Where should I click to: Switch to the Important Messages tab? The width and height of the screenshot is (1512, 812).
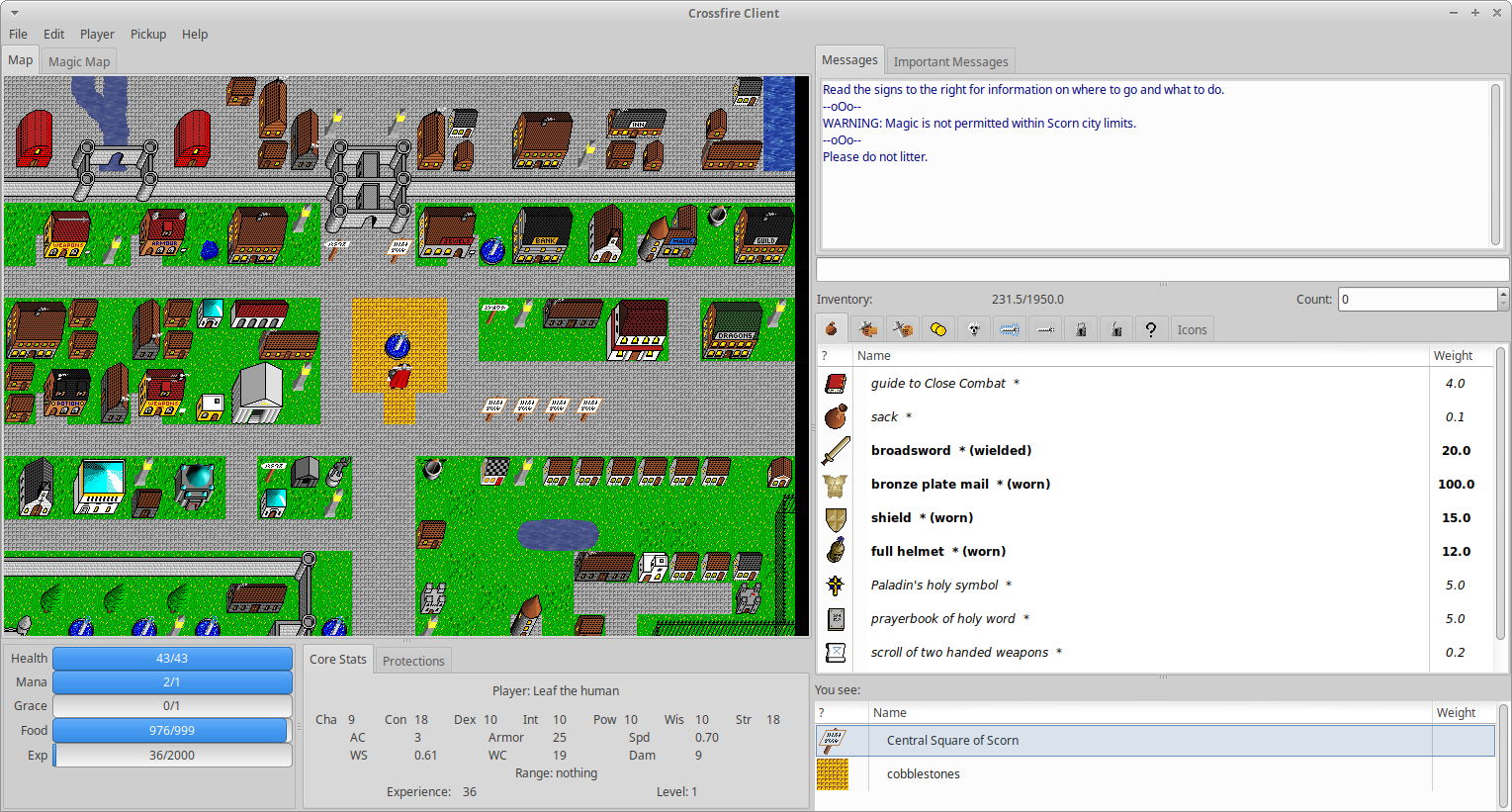click(x=950, y=61)
